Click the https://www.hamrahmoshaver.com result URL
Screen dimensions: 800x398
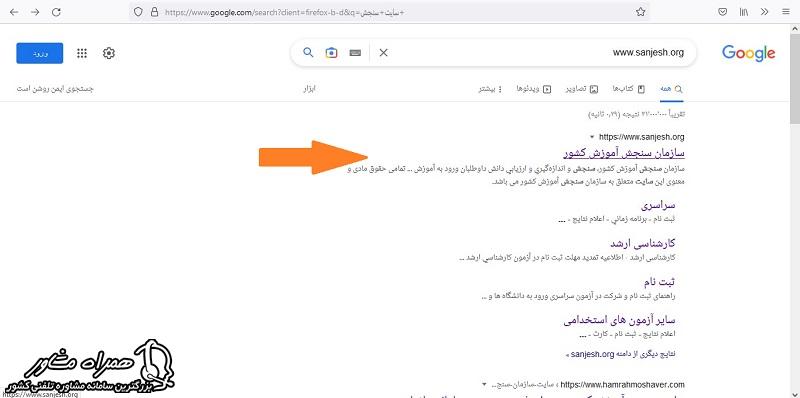point(622,384)
